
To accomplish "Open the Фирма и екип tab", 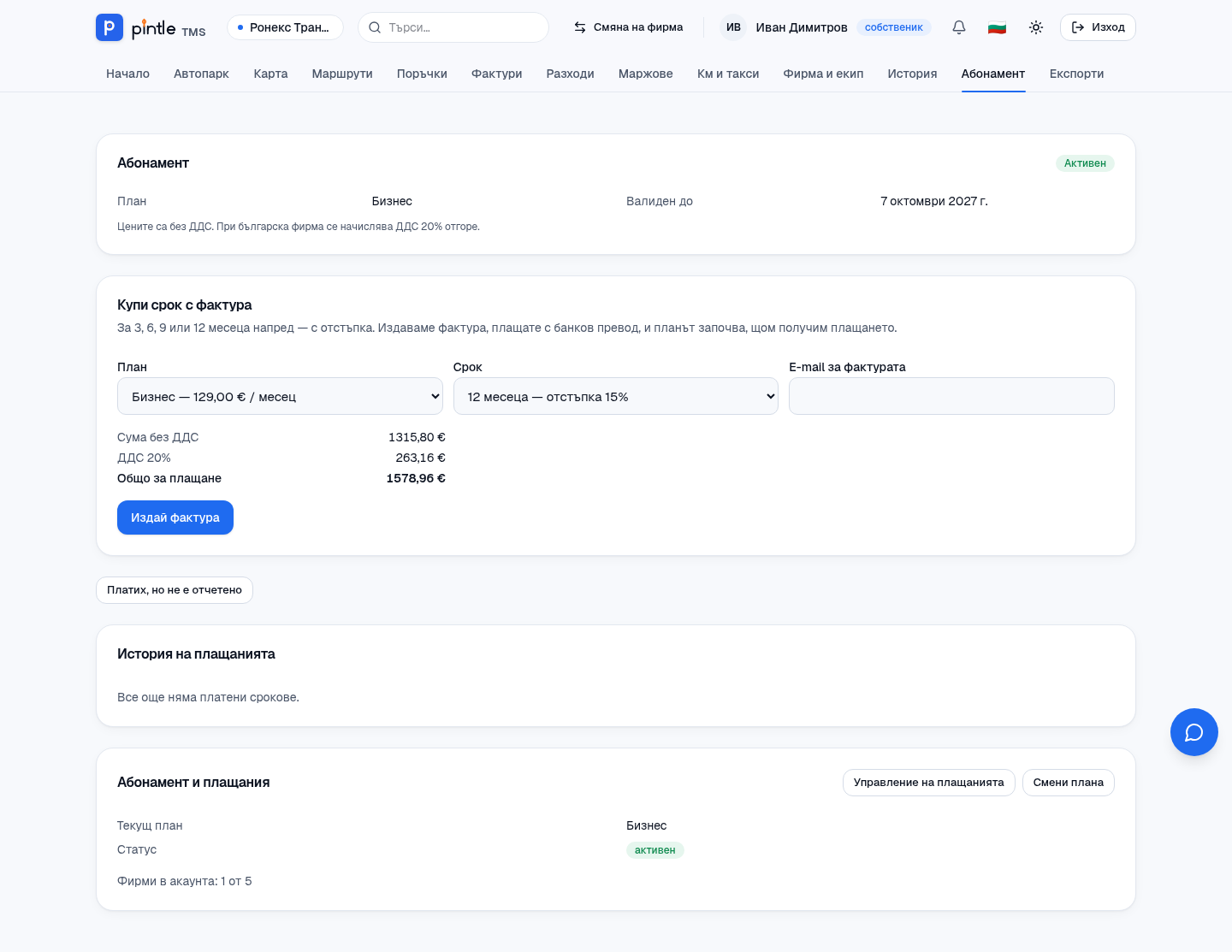I will pos(823,74).
